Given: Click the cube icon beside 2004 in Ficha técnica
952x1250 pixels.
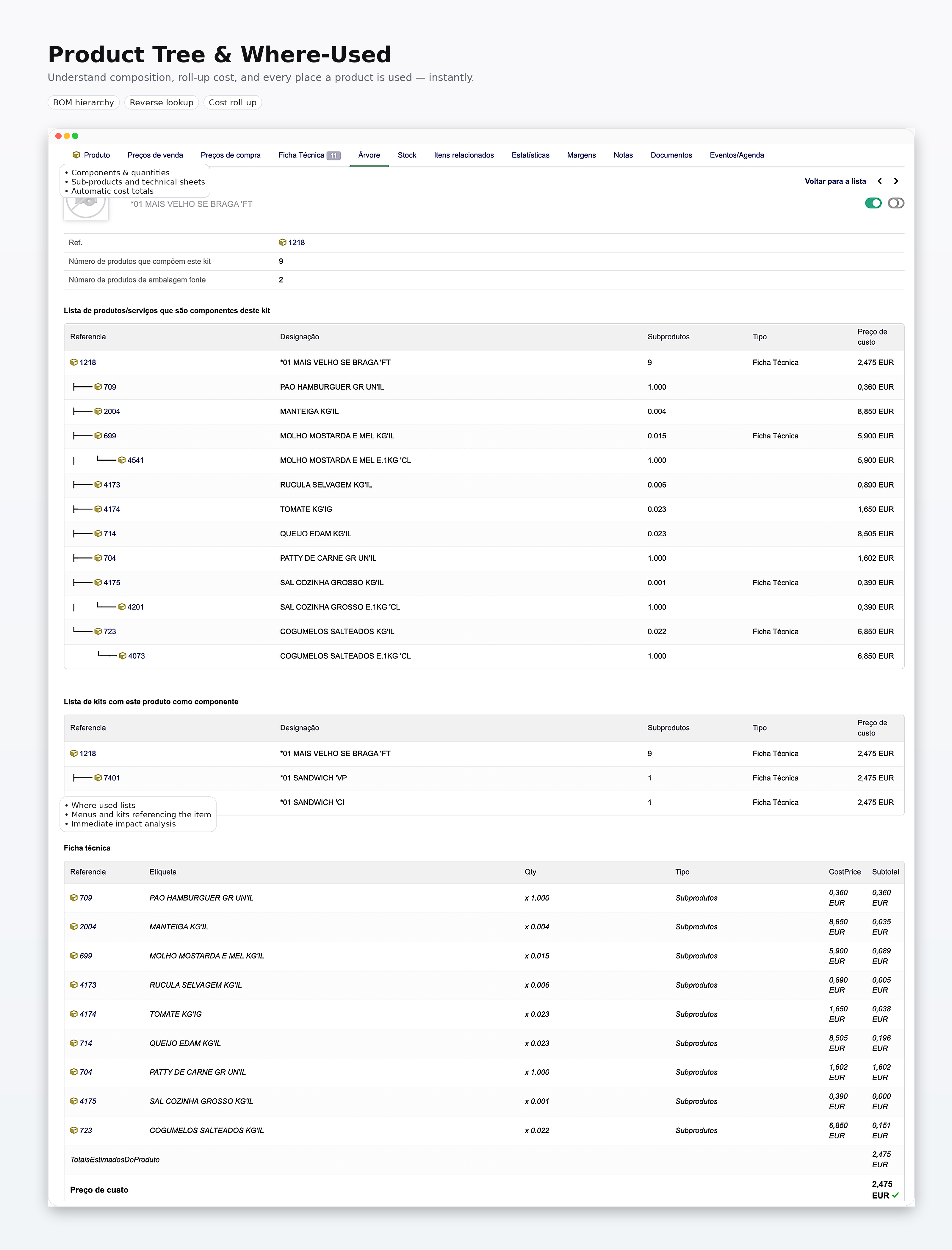Looking at the screenshot, I should tap(74, 926).
